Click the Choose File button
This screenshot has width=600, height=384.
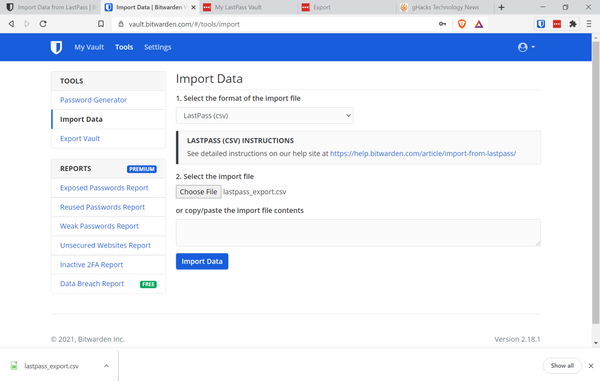pyautogui.click(x=198, y=192)
